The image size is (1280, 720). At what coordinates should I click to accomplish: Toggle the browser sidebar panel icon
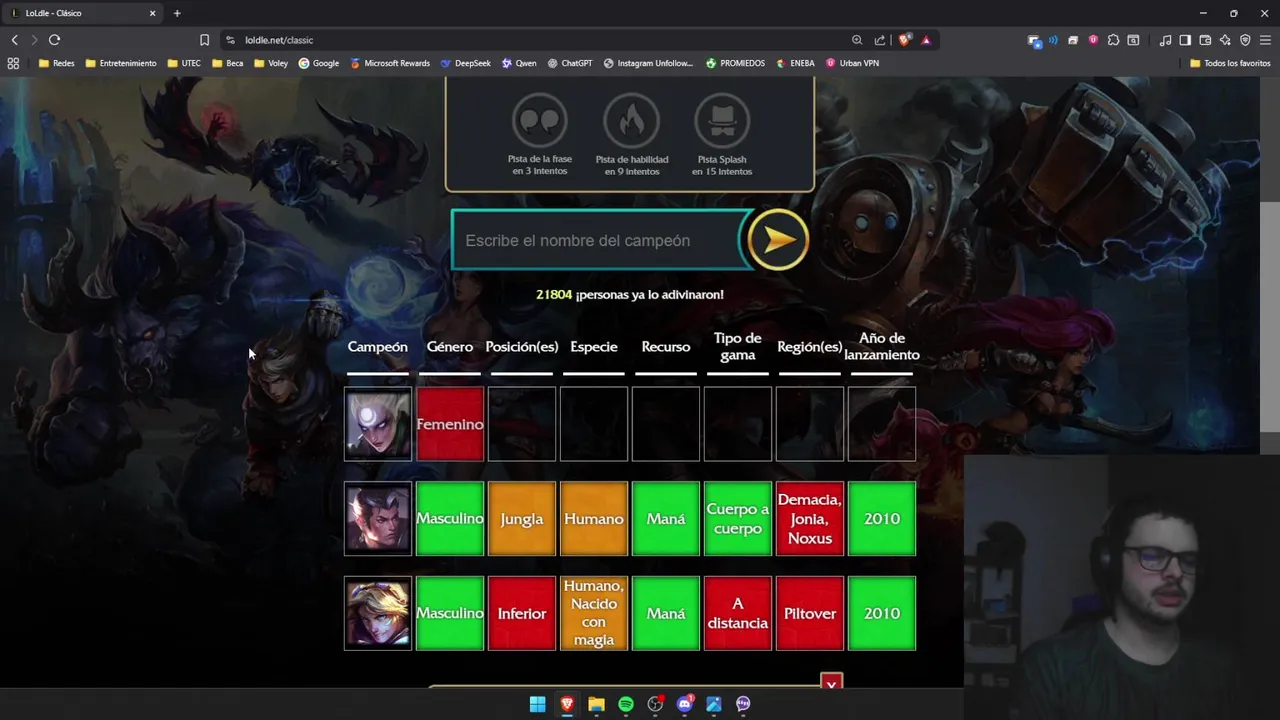[x=1185, y=40]
